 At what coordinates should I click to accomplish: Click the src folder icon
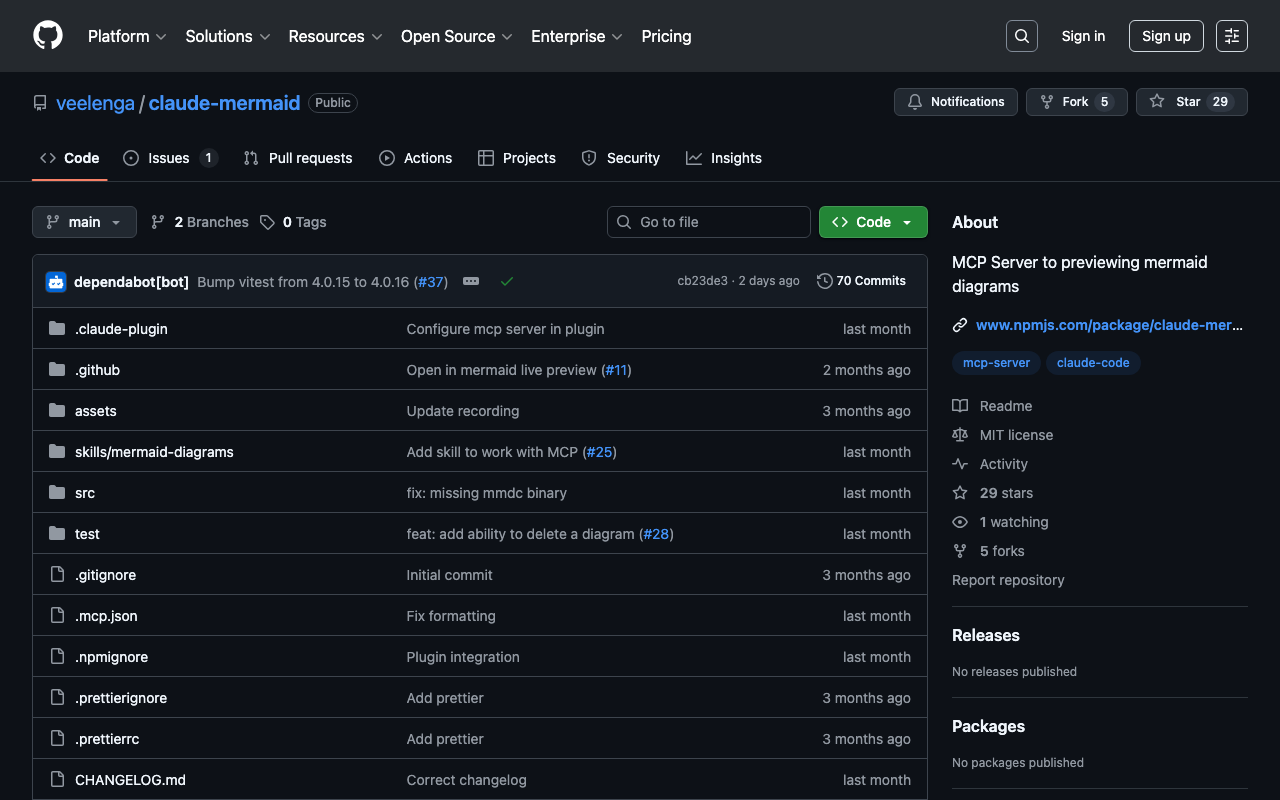pyautogui.click(x=57, y=493)
